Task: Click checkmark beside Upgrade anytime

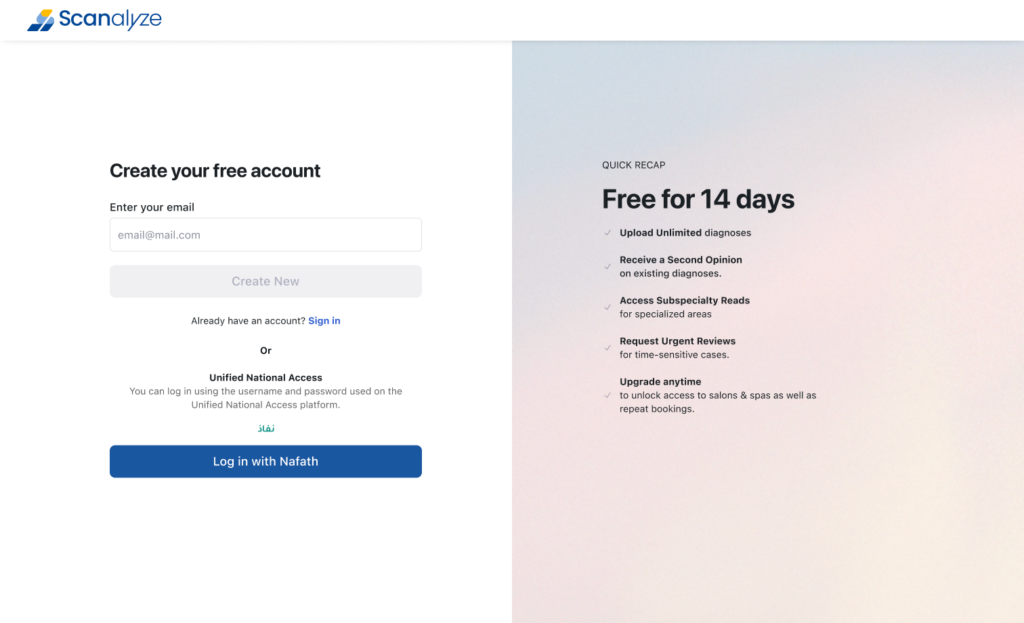Action: point(608,395)
